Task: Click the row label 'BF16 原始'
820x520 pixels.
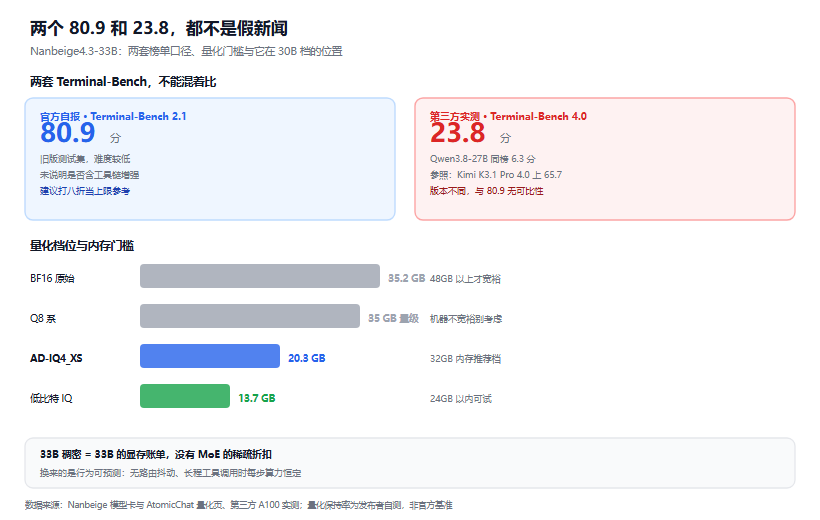Action: (52, 278)
